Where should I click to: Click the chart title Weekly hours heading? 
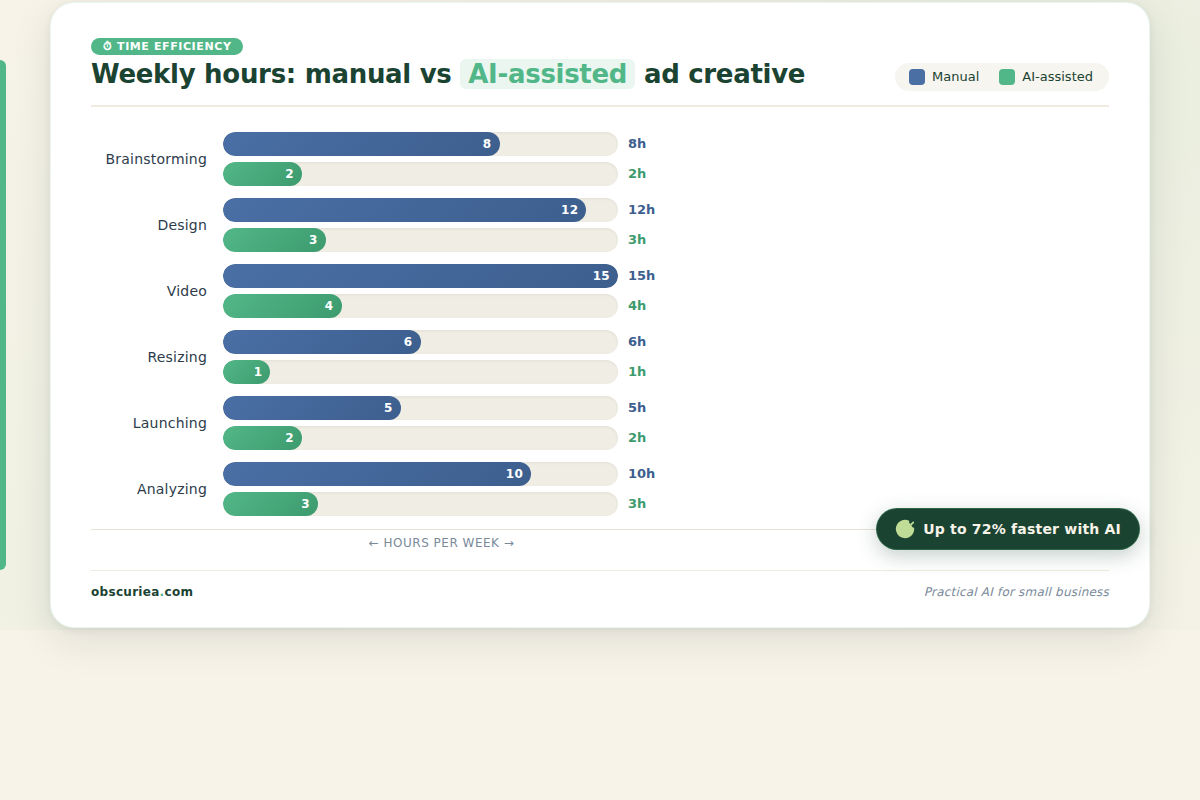[x=448, y=74]
